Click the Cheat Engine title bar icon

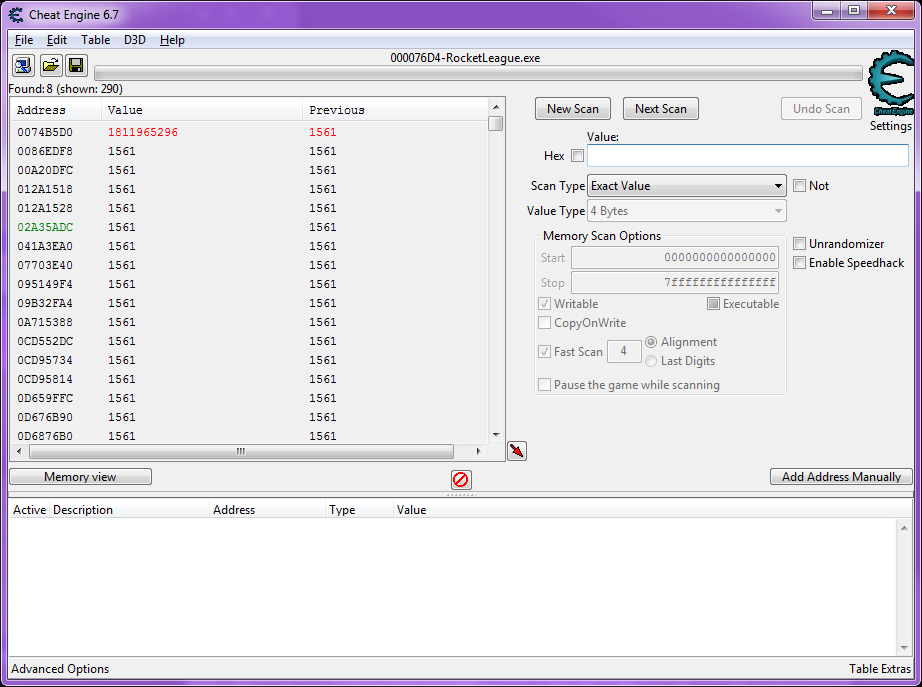(x=16, y=14)
